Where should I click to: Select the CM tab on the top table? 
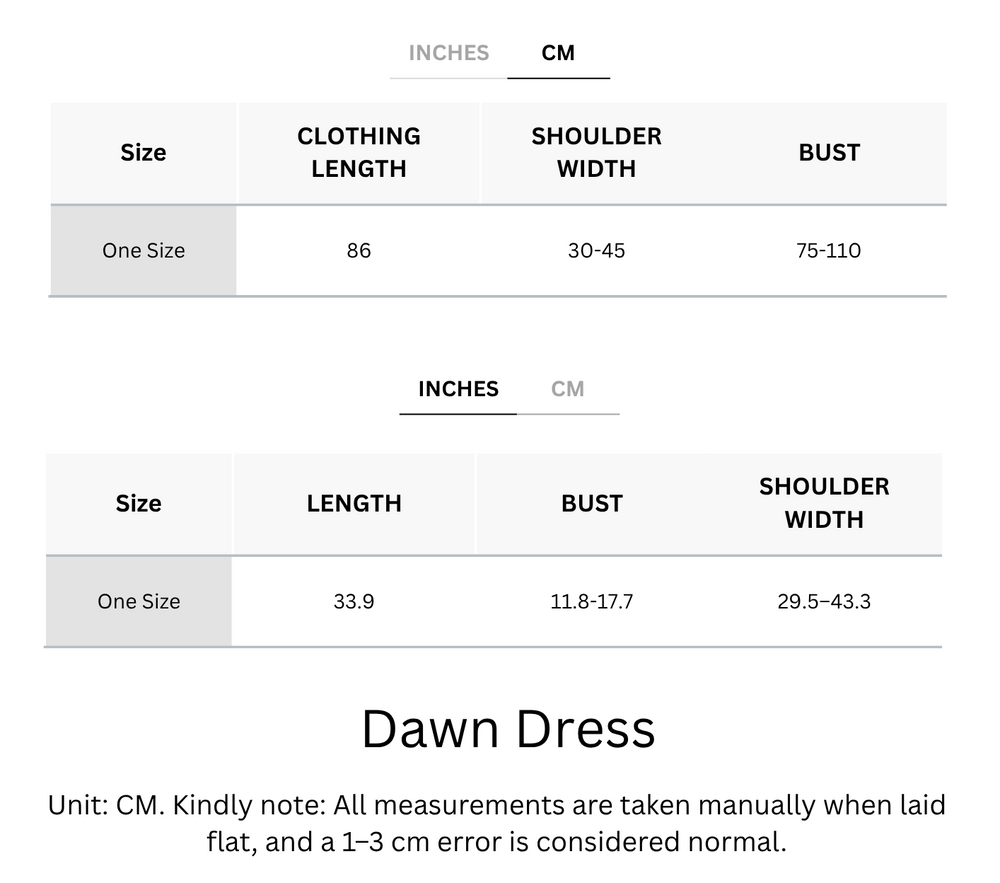[x=559, y=53]
